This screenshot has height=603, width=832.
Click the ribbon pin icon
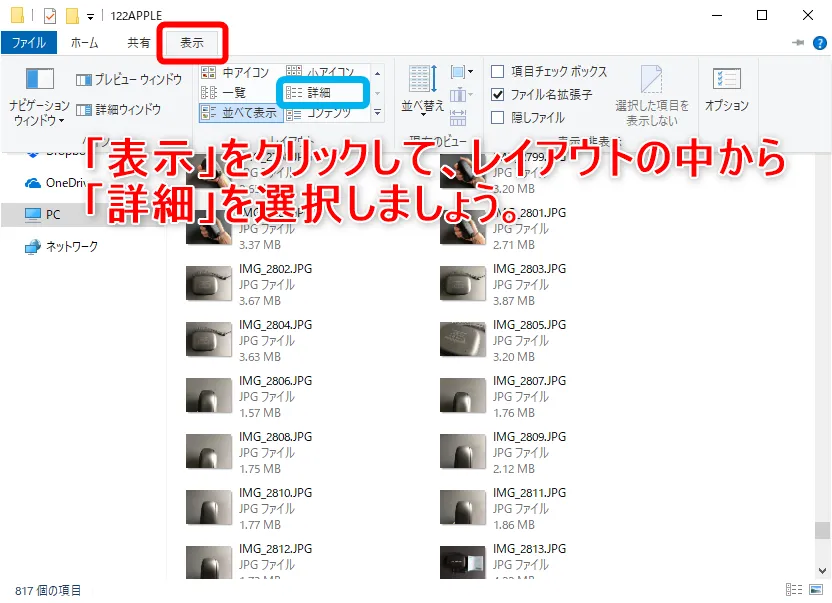(x=798, y=42)
